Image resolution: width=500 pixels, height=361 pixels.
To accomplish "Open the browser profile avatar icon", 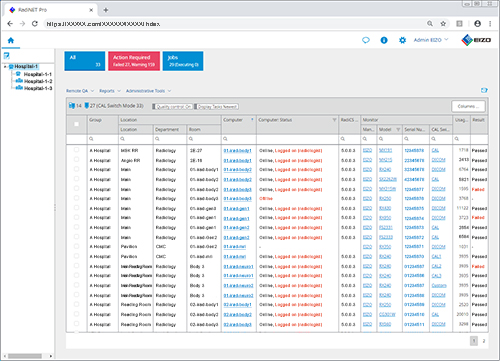I will (477, 24).
